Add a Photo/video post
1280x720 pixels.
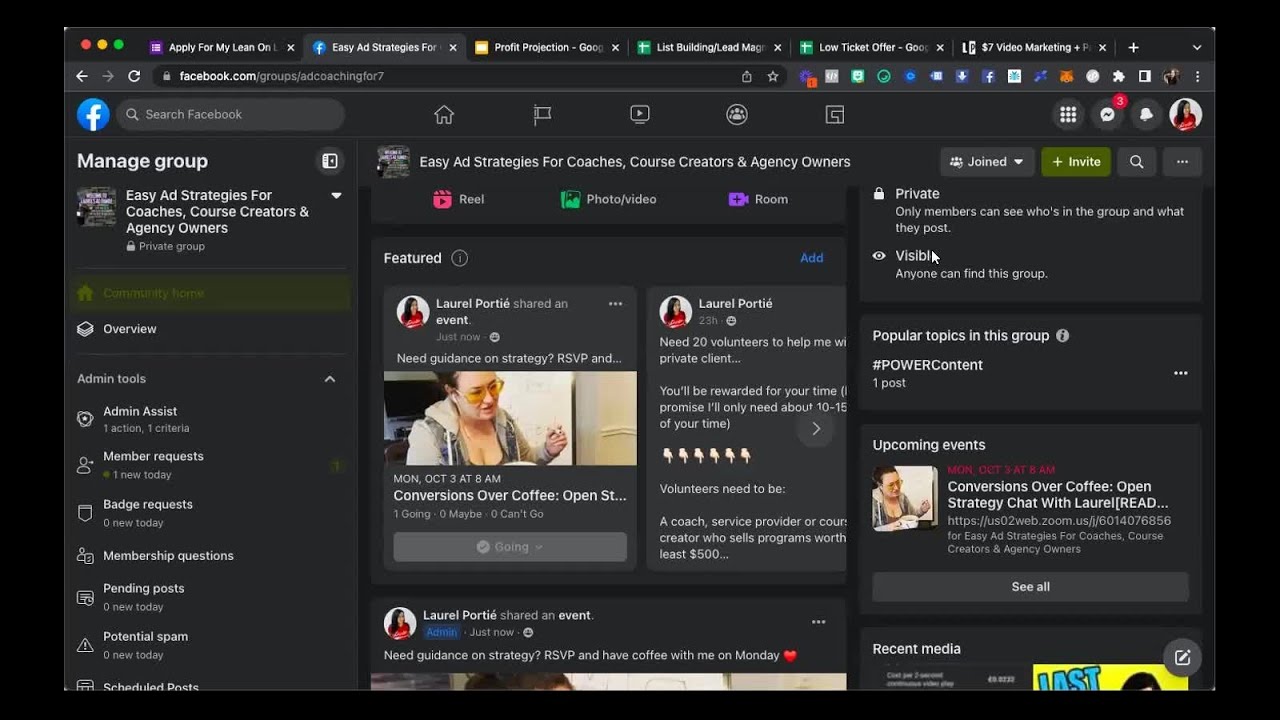pos(608,199)
